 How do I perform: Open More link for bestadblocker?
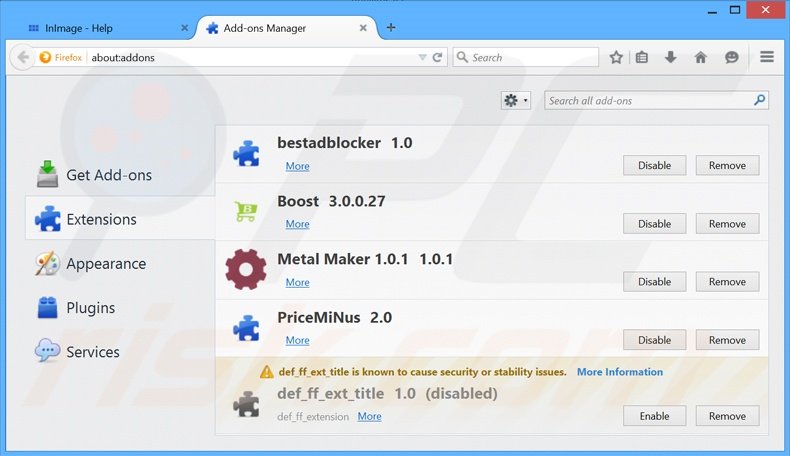tap(297, 166)
